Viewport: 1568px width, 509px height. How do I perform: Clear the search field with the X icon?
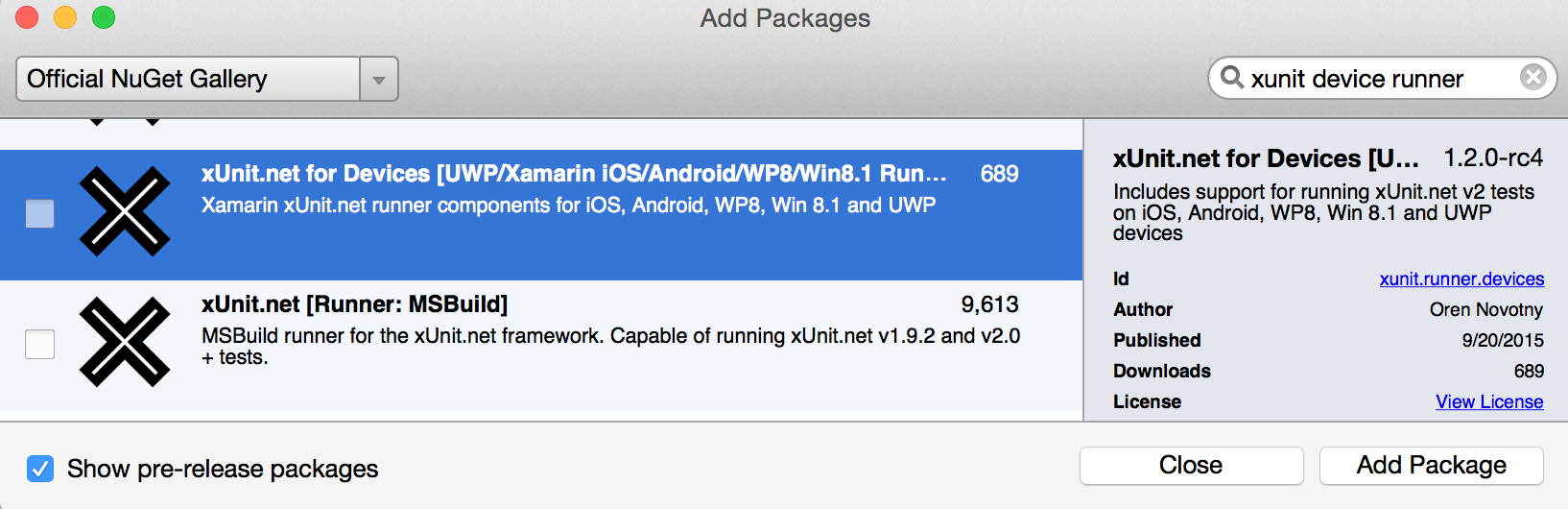pos(1533,77)
